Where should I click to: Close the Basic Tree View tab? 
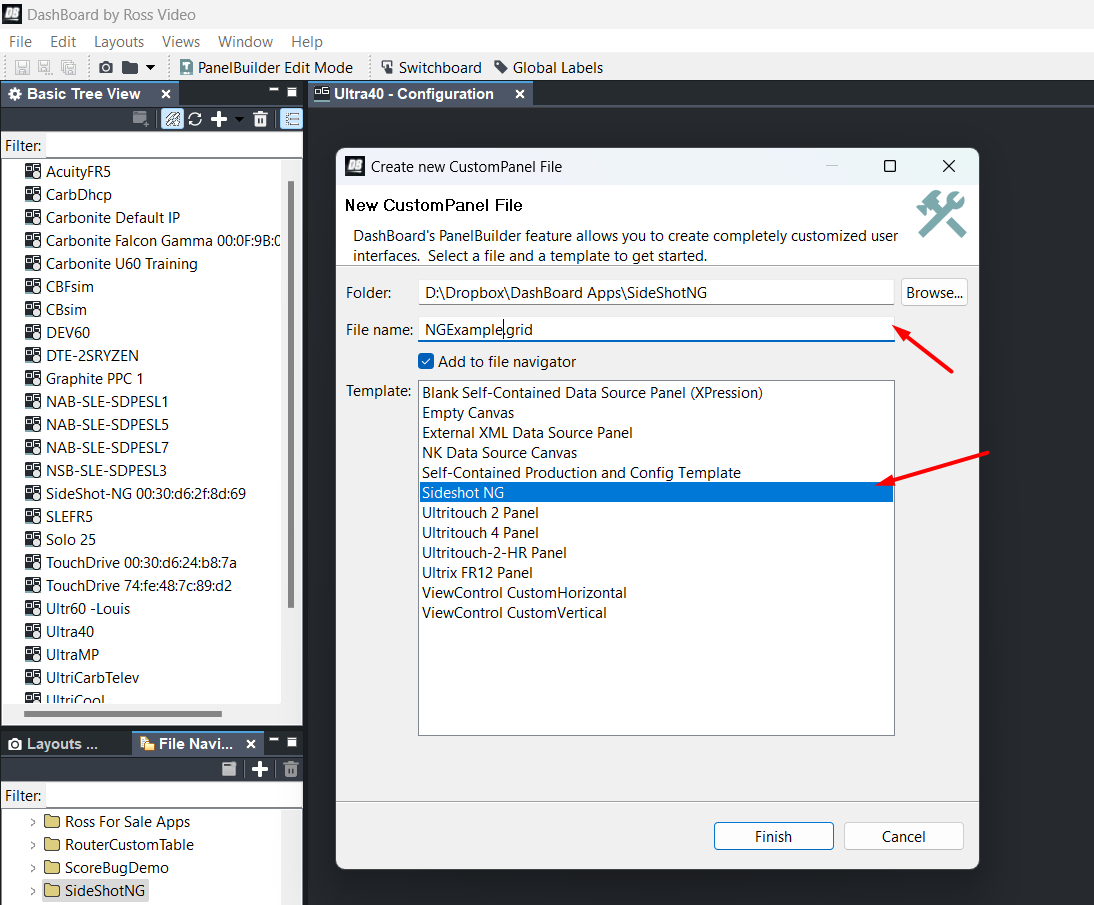(166, 94)
